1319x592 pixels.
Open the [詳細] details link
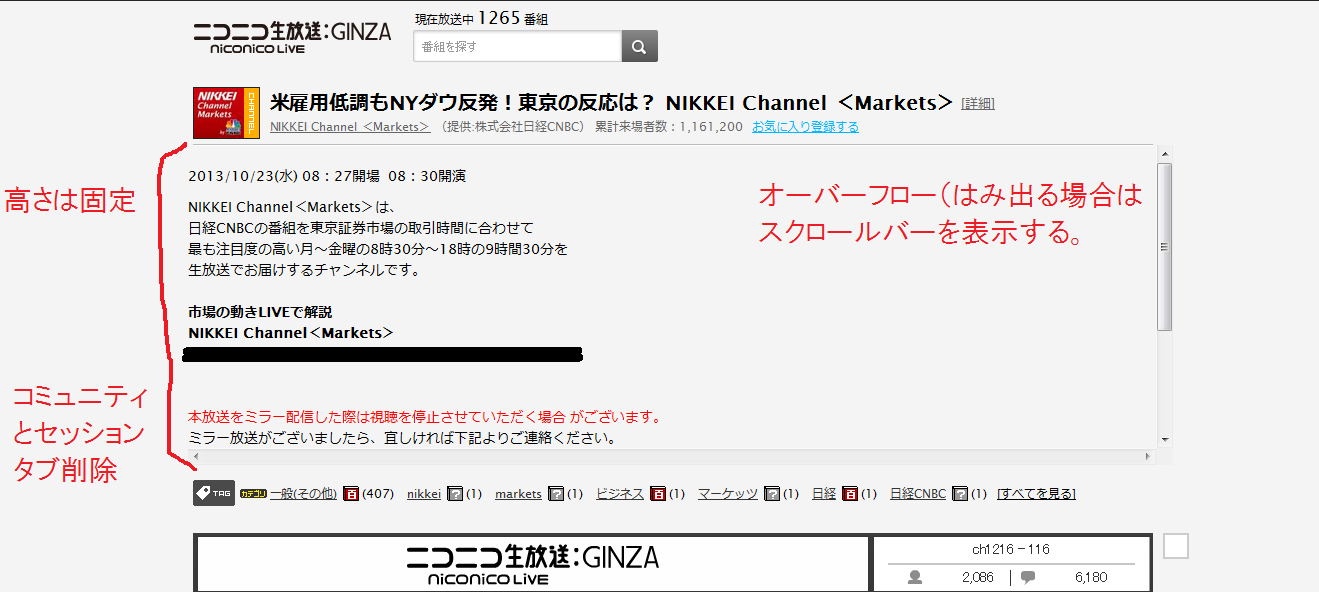[x=979, y=103]
